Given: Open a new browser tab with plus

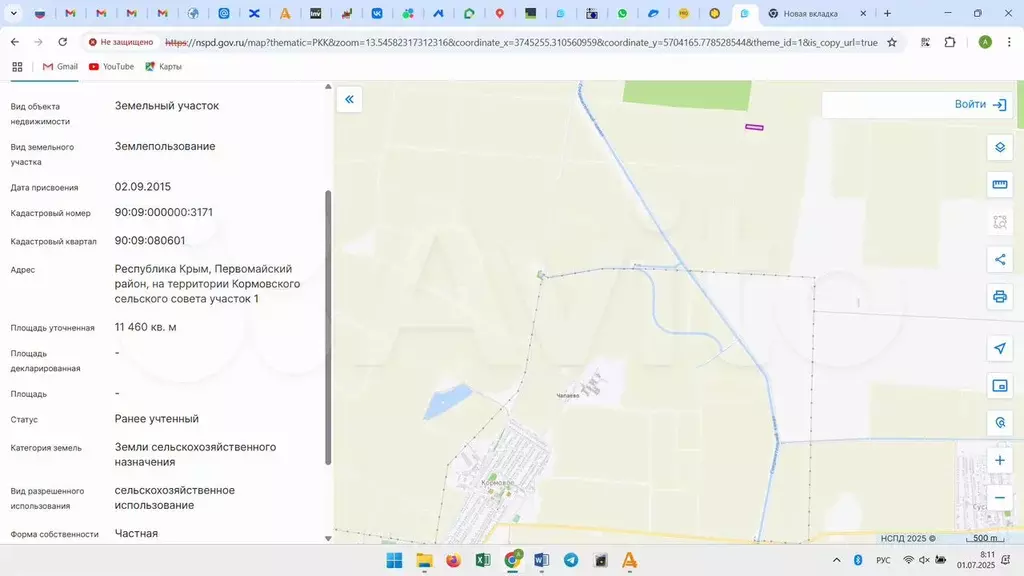Looking at the screenshot, I should click(x=887, y=13).
